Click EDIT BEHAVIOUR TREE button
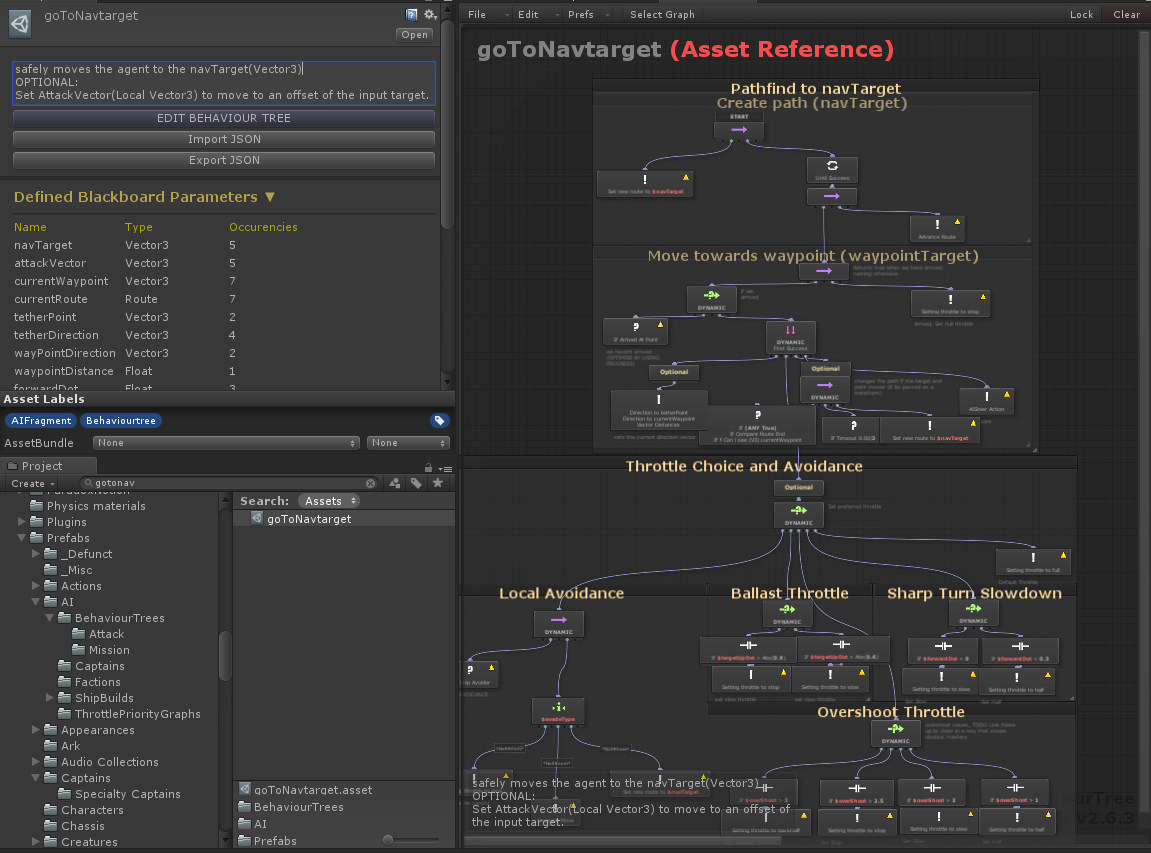1151x853 pixels. pos(224,118)
